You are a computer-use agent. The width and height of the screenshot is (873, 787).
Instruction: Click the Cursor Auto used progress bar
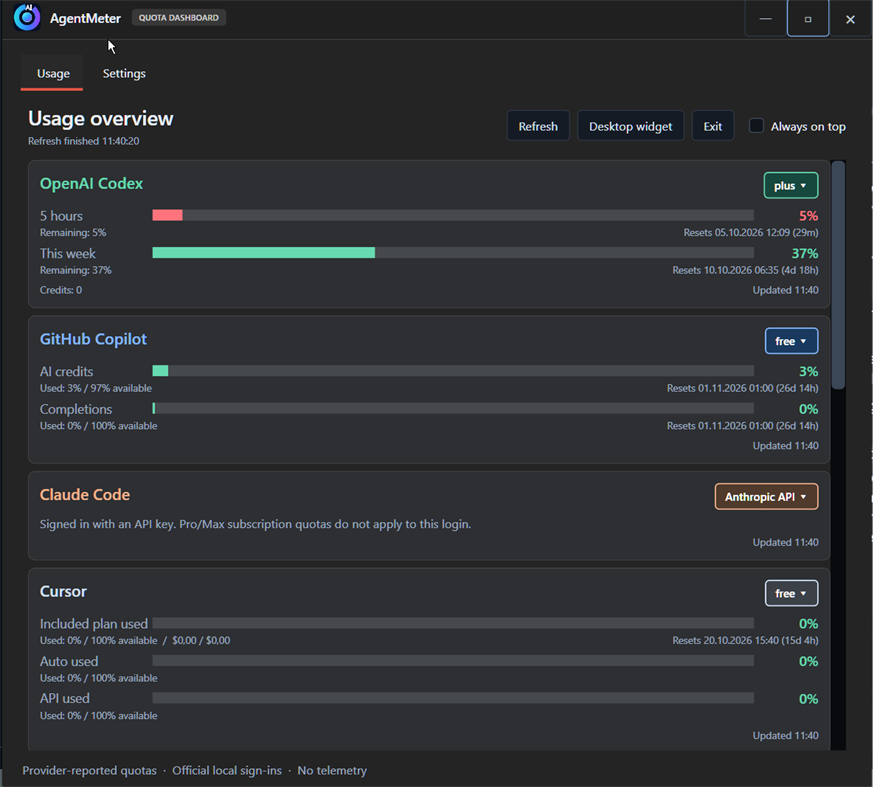tap(453, 661)
